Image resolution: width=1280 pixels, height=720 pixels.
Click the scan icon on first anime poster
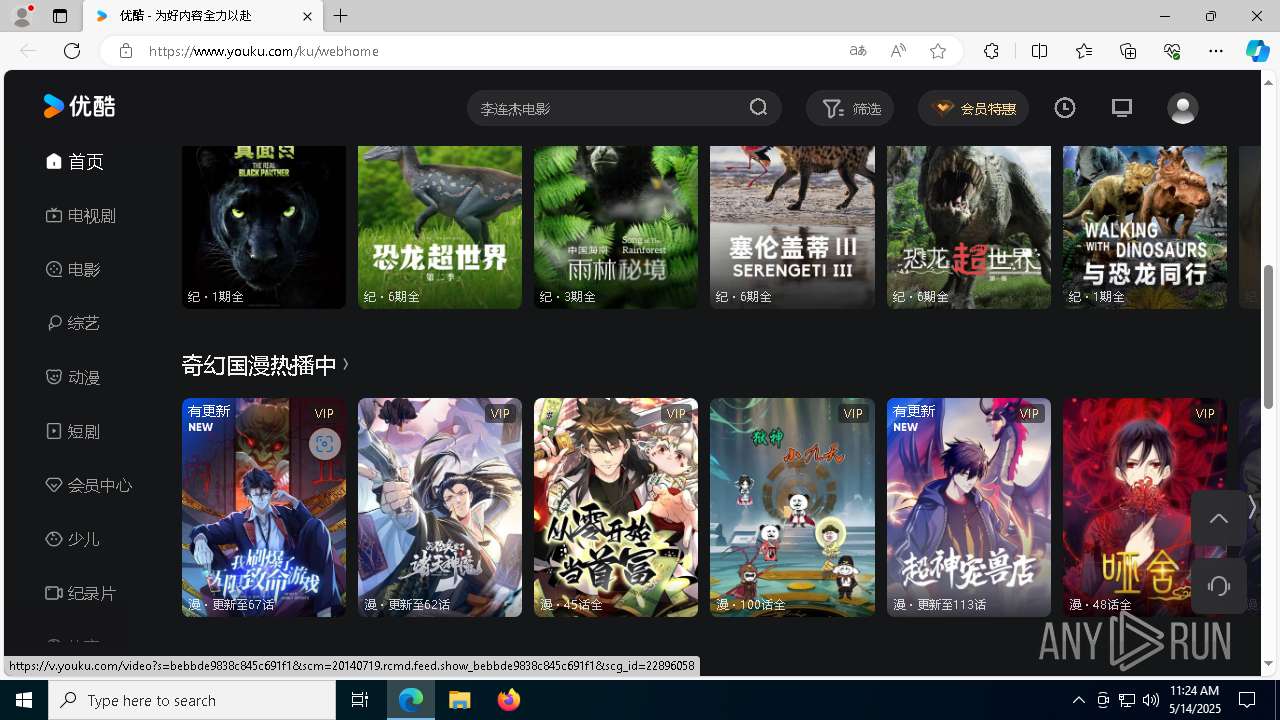click(324, 444)
